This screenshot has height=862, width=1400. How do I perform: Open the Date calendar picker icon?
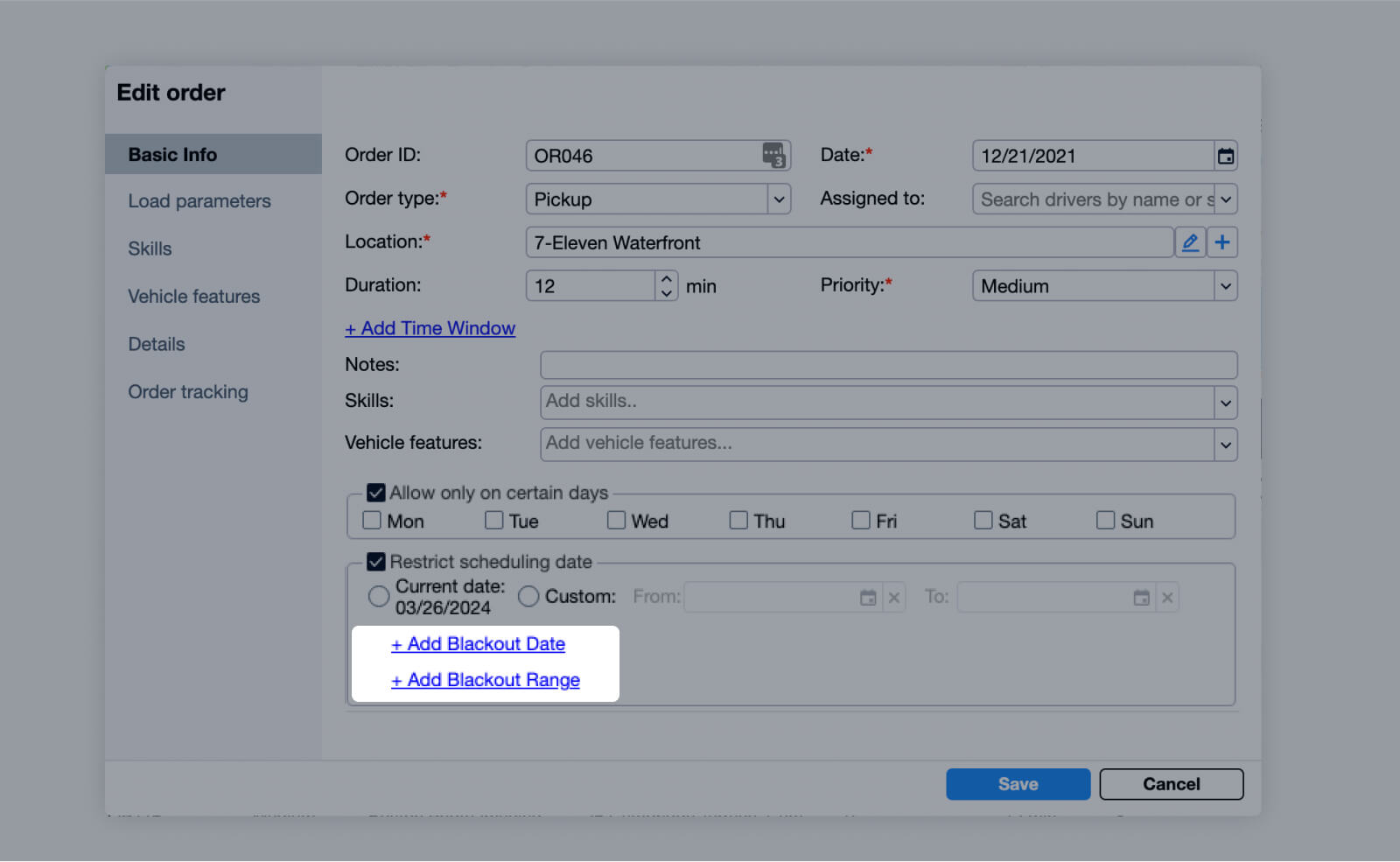pos(1226,156)
